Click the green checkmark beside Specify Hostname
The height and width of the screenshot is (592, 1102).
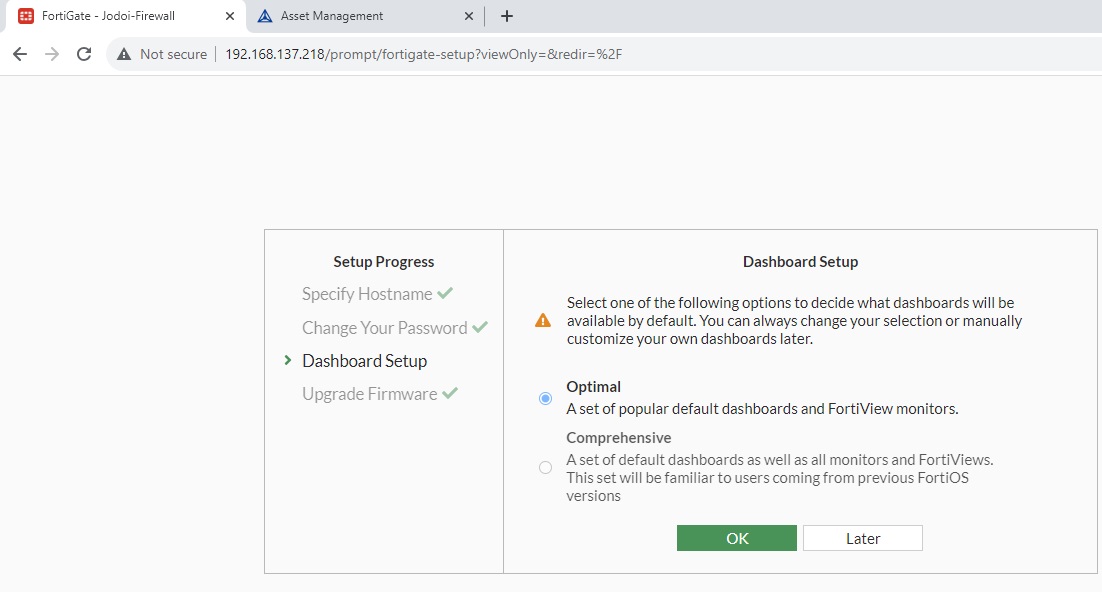click(445, 294)
